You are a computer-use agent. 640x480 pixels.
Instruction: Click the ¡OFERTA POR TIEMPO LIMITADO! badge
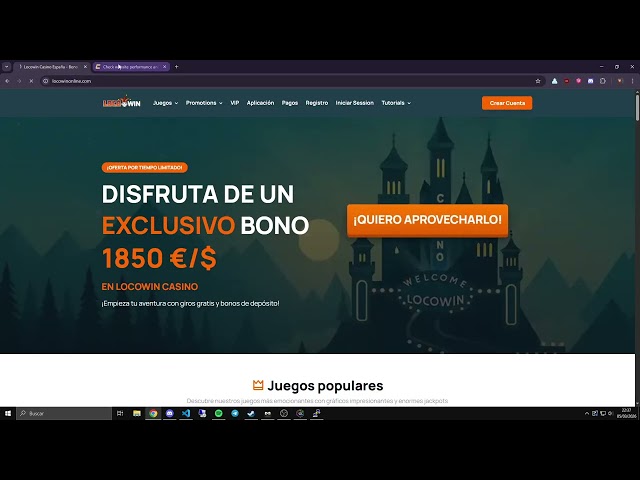tap(144, 167)
